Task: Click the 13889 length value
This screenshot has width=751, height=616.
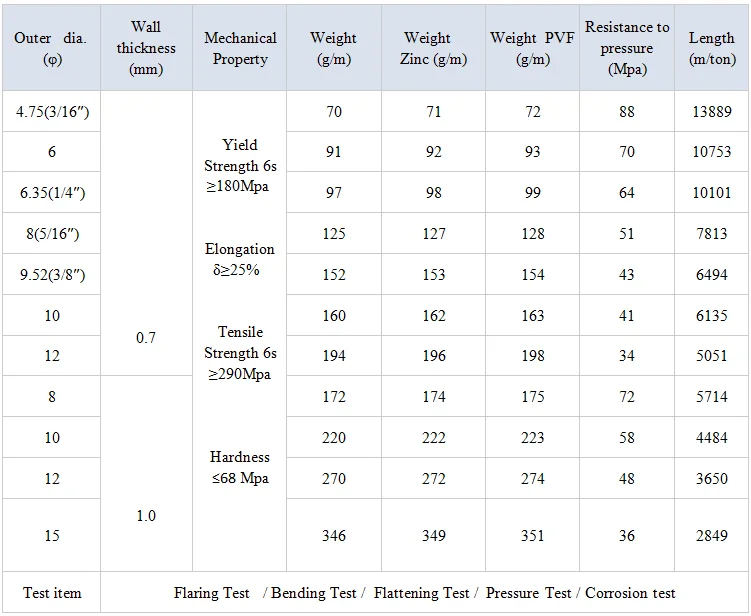Action: (712, 112)
